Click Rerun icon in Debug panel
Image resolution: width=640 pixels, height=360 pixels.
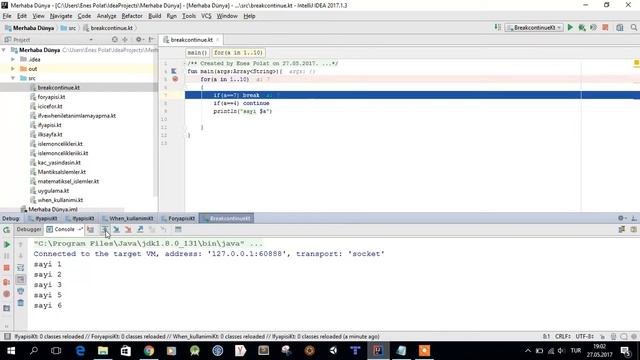(7, 230)
